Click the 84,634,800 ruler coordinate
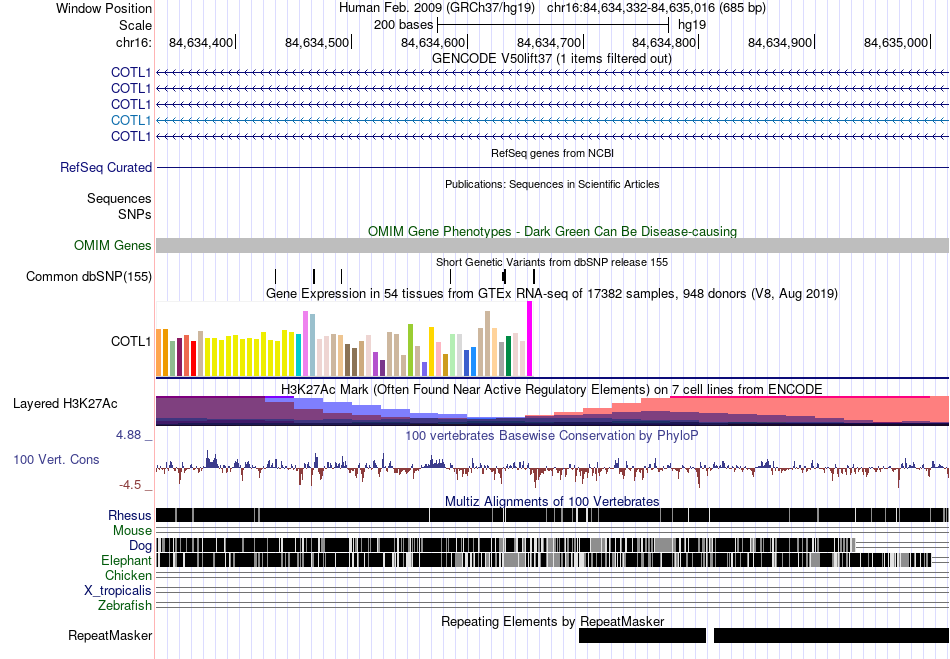 664,42
